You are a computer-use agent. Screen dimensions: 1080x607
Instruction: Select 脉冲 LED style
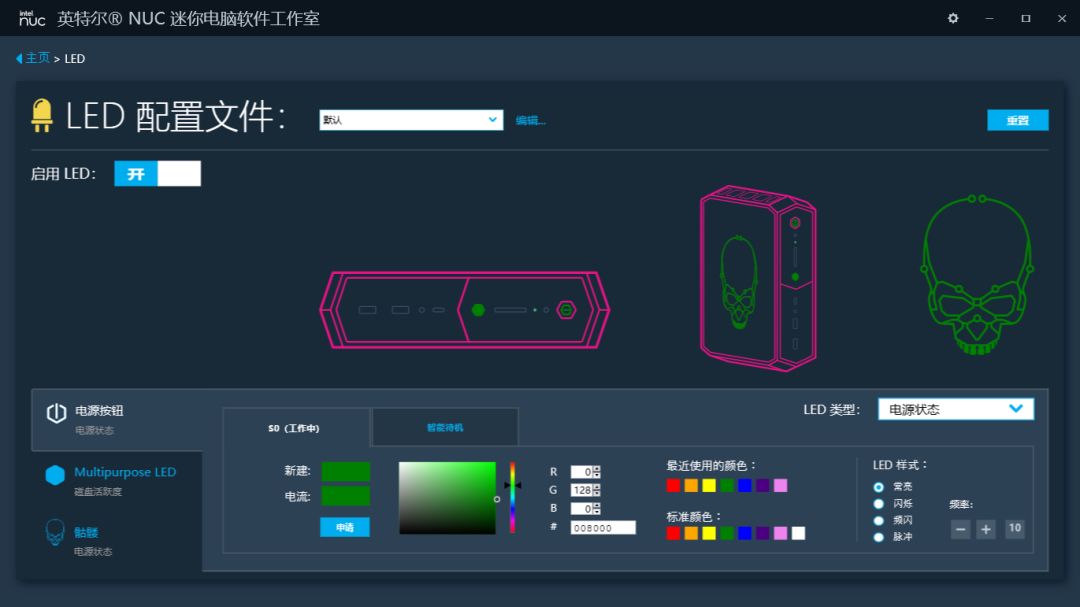pos(878,537)
